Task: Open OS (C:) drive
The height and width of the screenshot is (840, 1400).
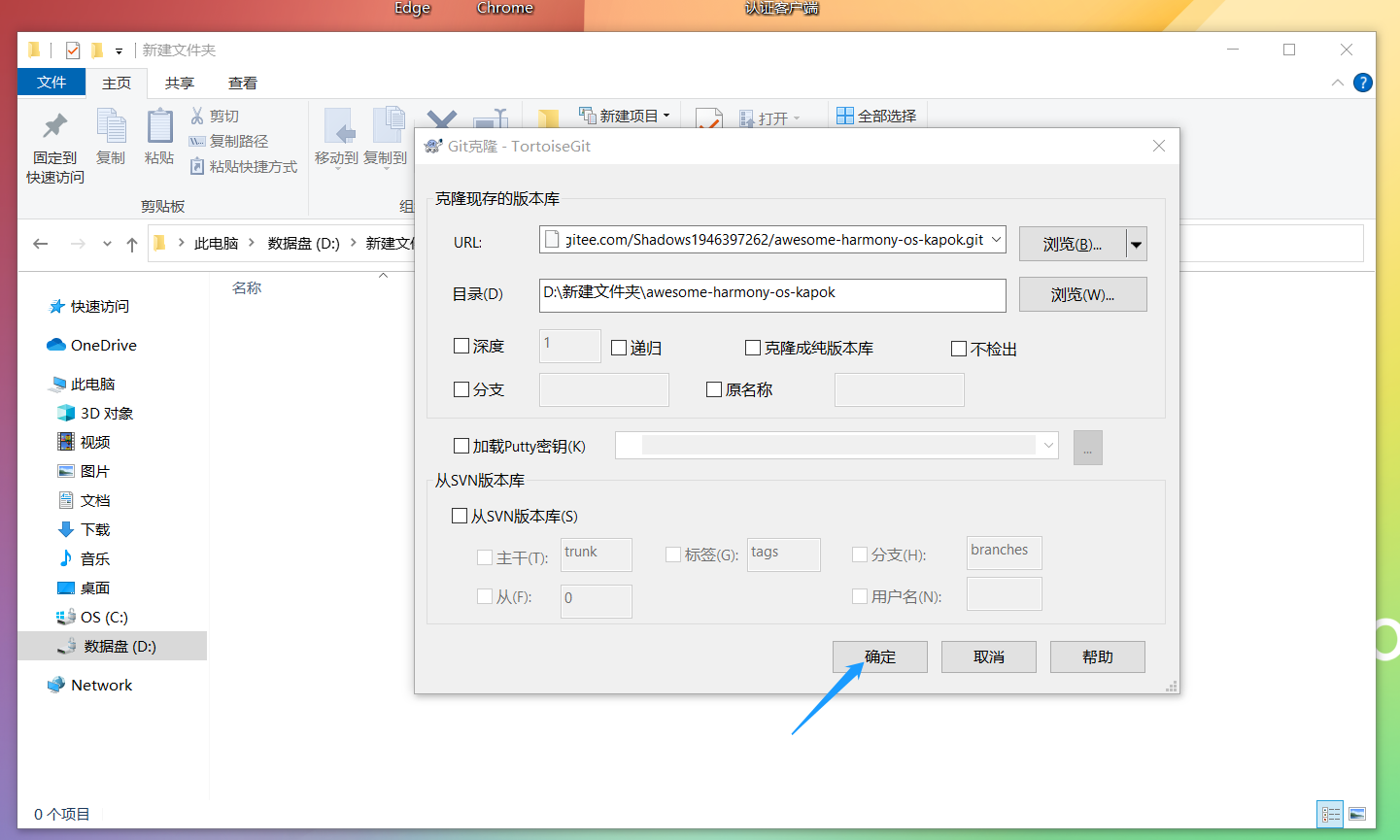Action: (92, 617)
